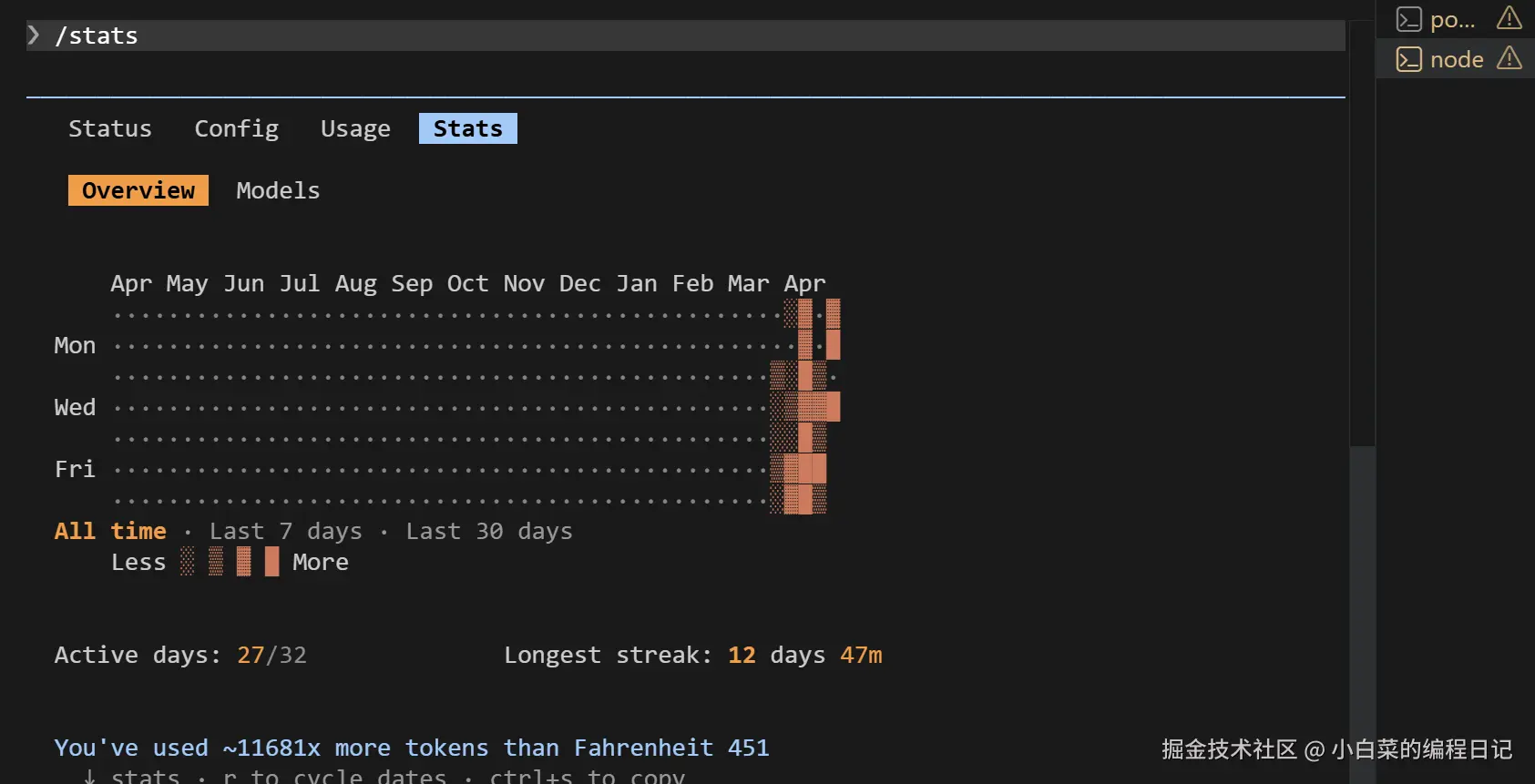Screen dimensions: 1535x784
Task: Click the "More" legend label
Action: click(x=321, y=562)
